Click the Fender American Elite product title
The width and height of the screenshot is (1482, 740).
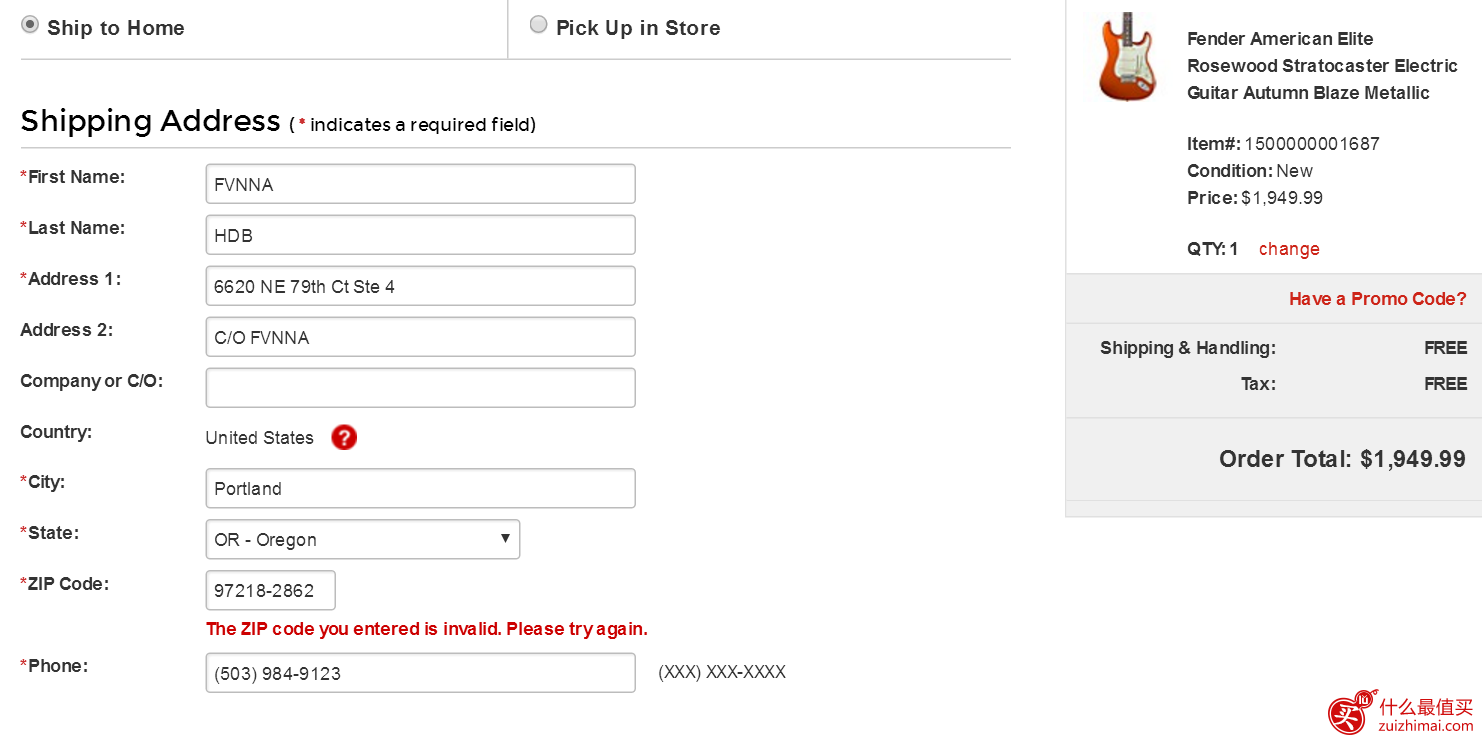pyautogui.click(x=1322, y=66)
